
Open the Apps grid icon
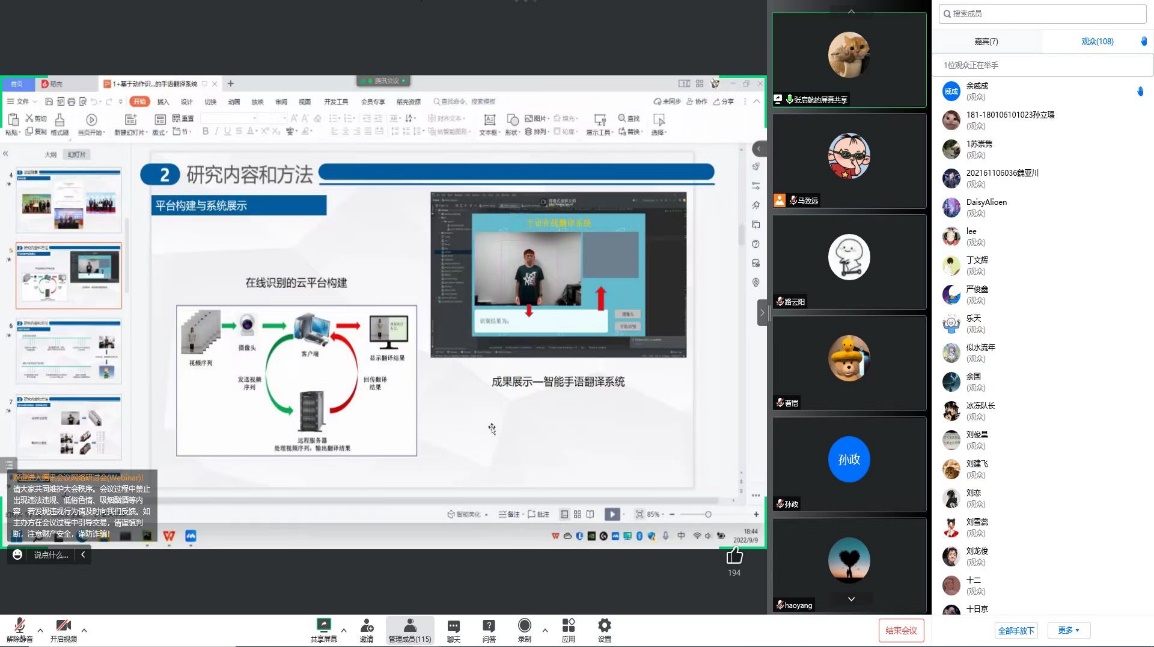tap(568, 629)
